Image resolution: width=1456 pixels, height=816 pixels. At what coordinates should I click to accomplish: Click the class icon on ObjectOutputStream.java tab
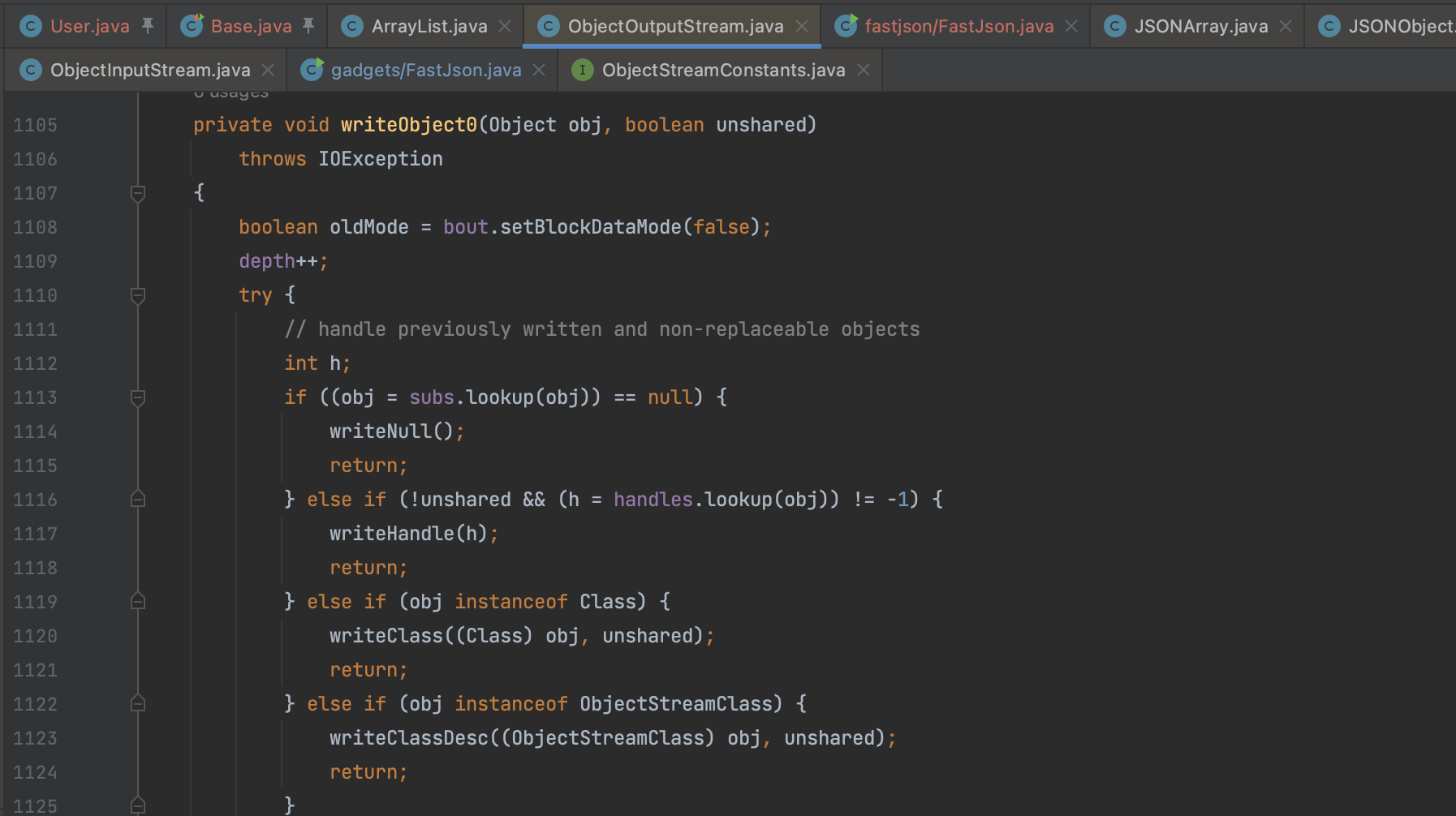548,26
